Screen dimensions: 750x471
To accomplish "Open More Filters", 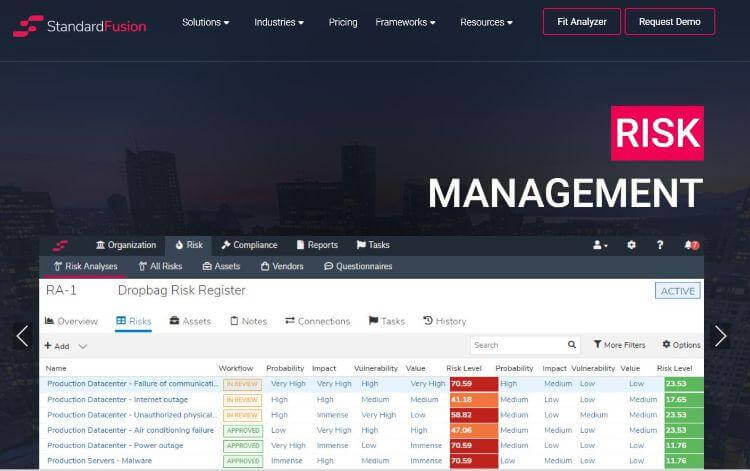I will pyautogui.click(x=619, y=345).
